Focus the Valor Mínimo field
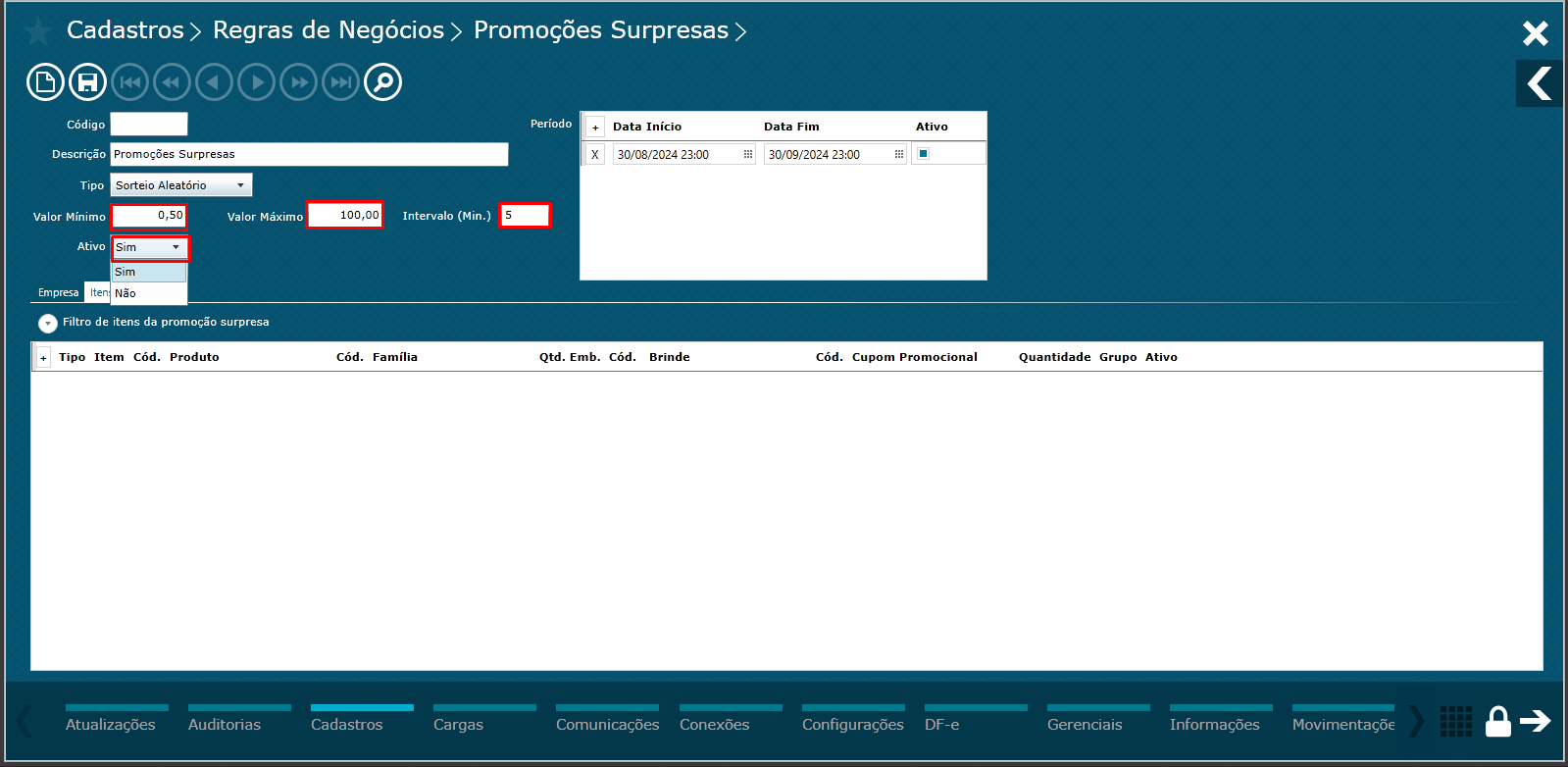The image size is (1568, 767). [x=149, y=216]
